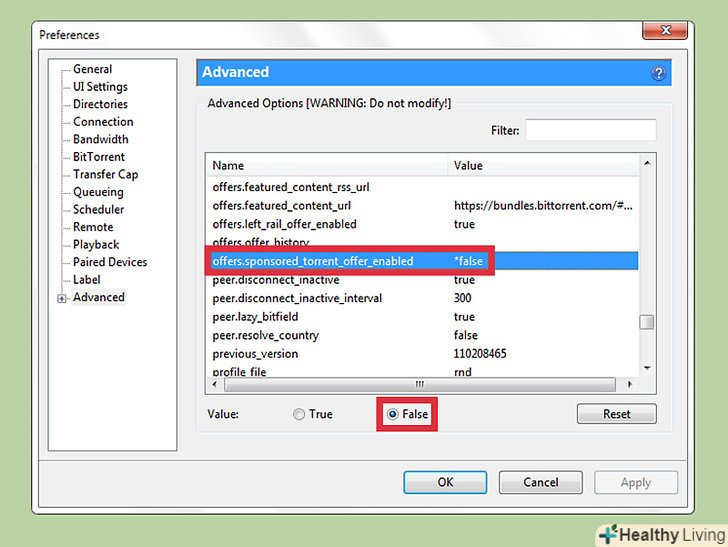Select offers.featured_content_rss_url row

(x=422, y=187)
